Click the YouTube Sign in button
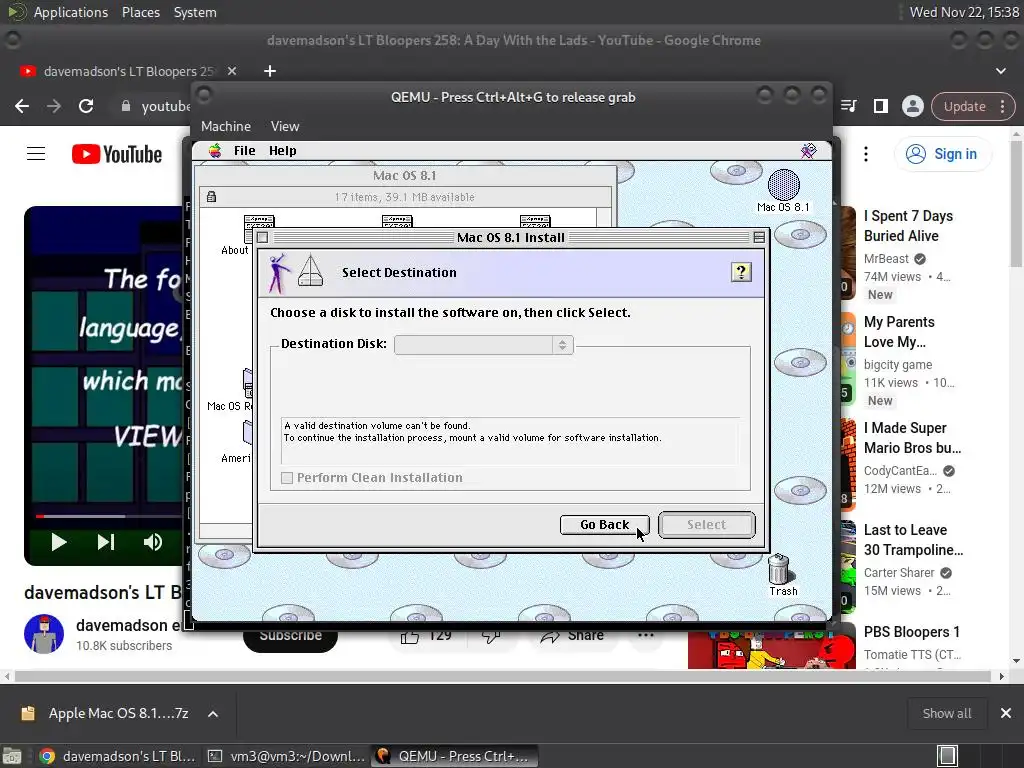The image size is (1024, 768). pyautogui.click(x=942, y=154)
